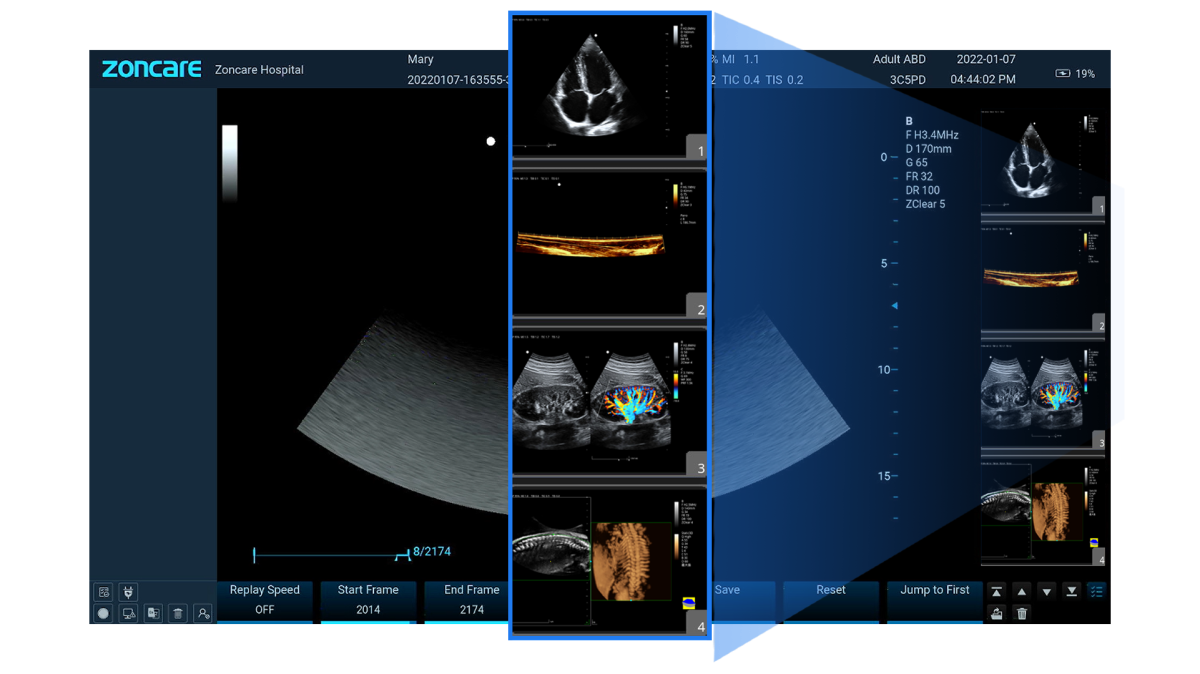Open the patient user settings icon

click(202, 614)
